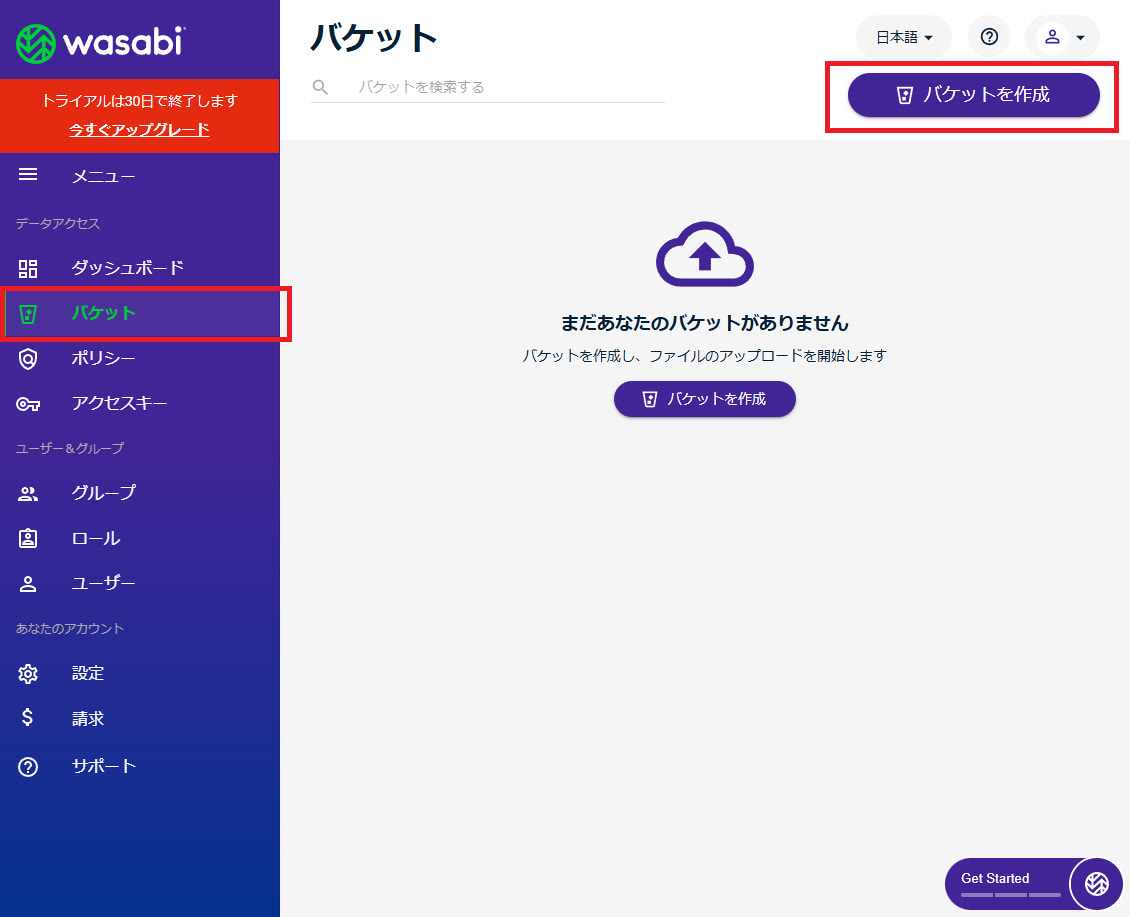Click the cloud upload illustration
1130x917 pixels.
705,254
